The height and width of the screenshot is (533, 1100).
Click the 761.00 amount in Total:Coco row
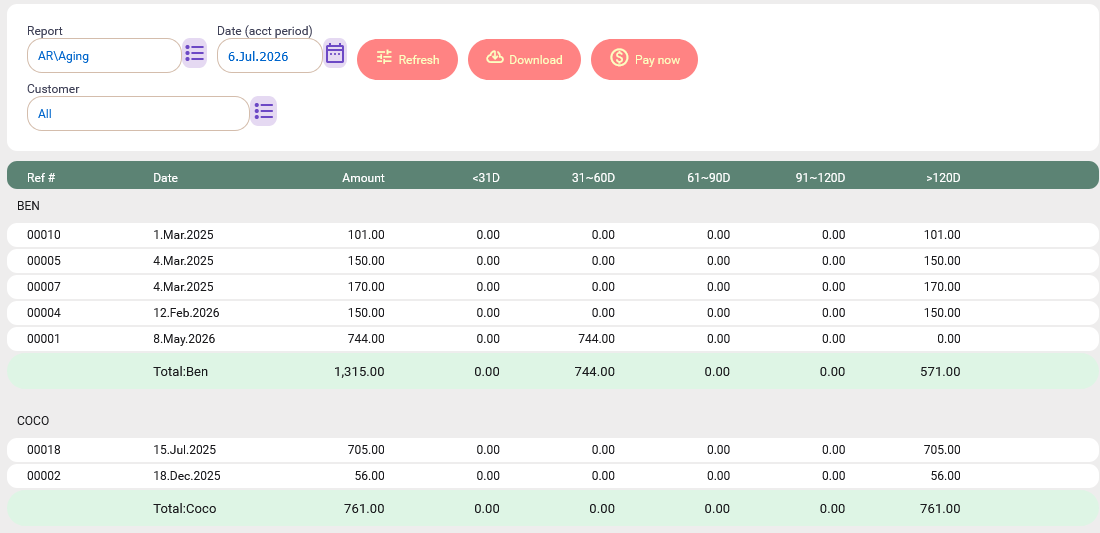[x=364, y=508]
